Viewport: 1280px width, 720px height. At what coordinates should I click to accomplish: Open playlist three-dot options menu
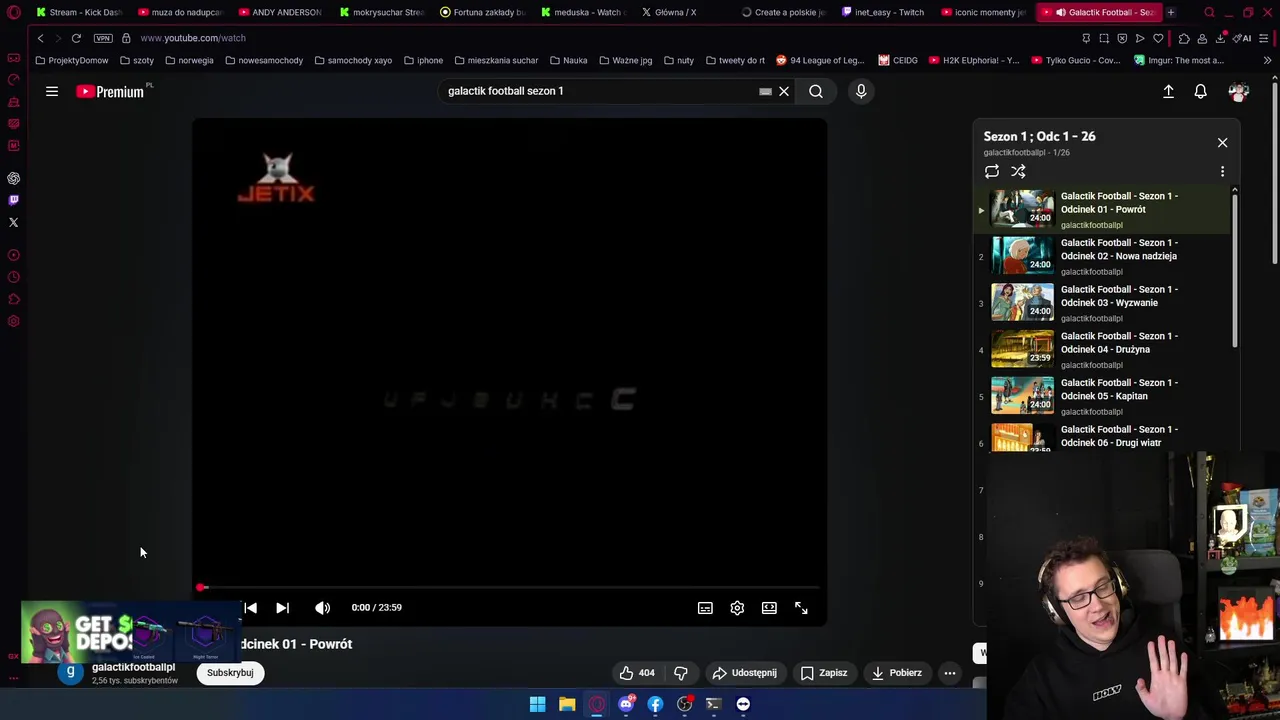point(1222,171)
